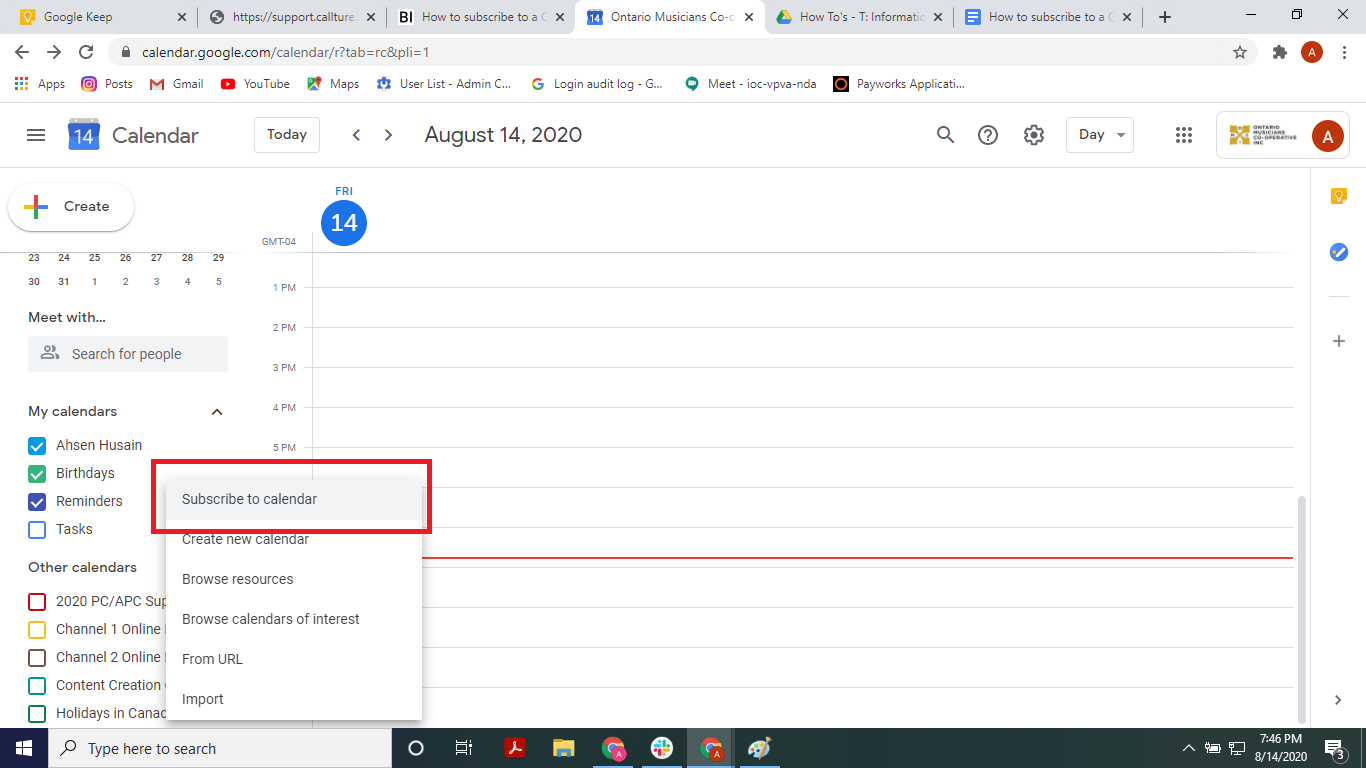This screenshot has height=768, width=1366.
Task: Click the Create event button
Action: (71, 207)
